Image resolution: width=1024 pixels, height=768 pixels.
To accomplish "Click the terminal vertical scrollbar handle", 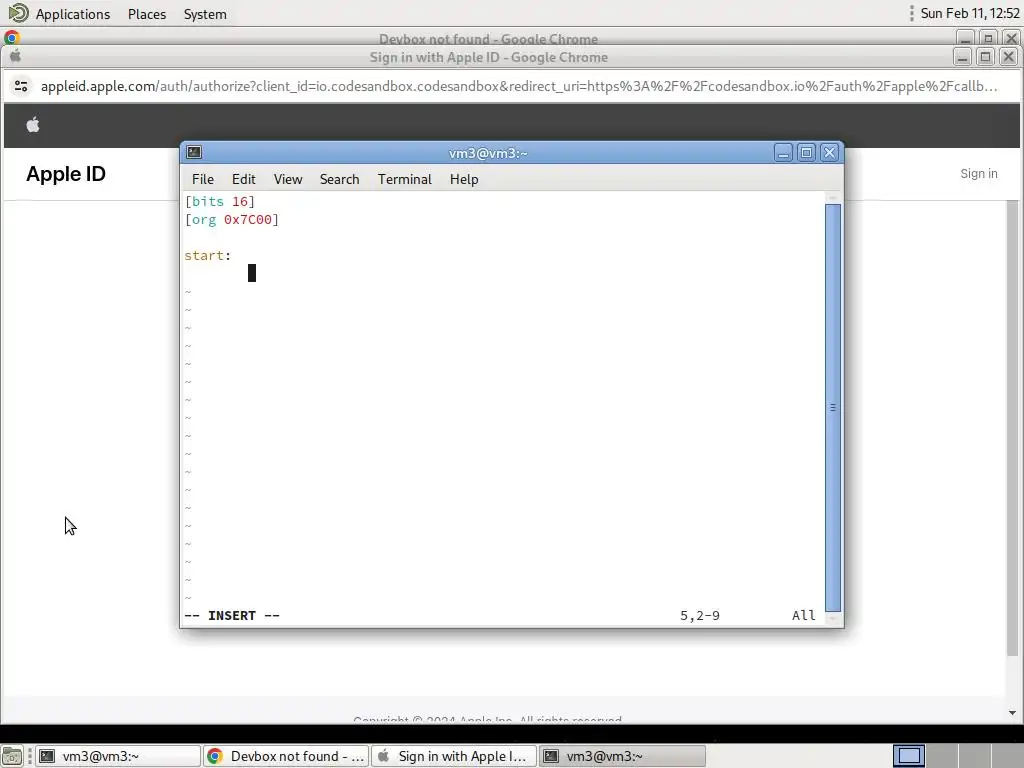I will click(833, 407).
